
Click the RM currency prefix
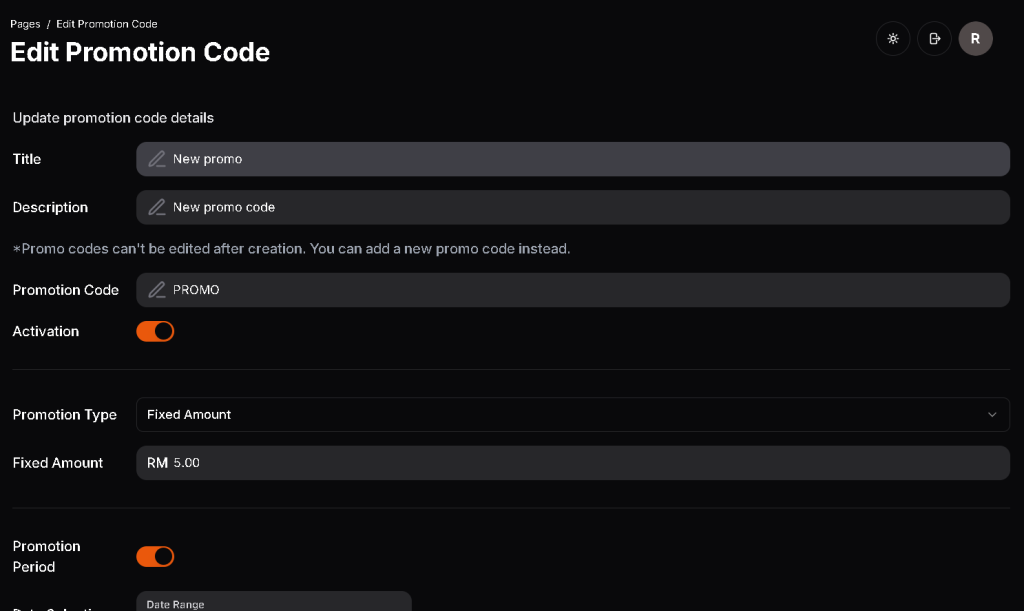pos(157,463)
